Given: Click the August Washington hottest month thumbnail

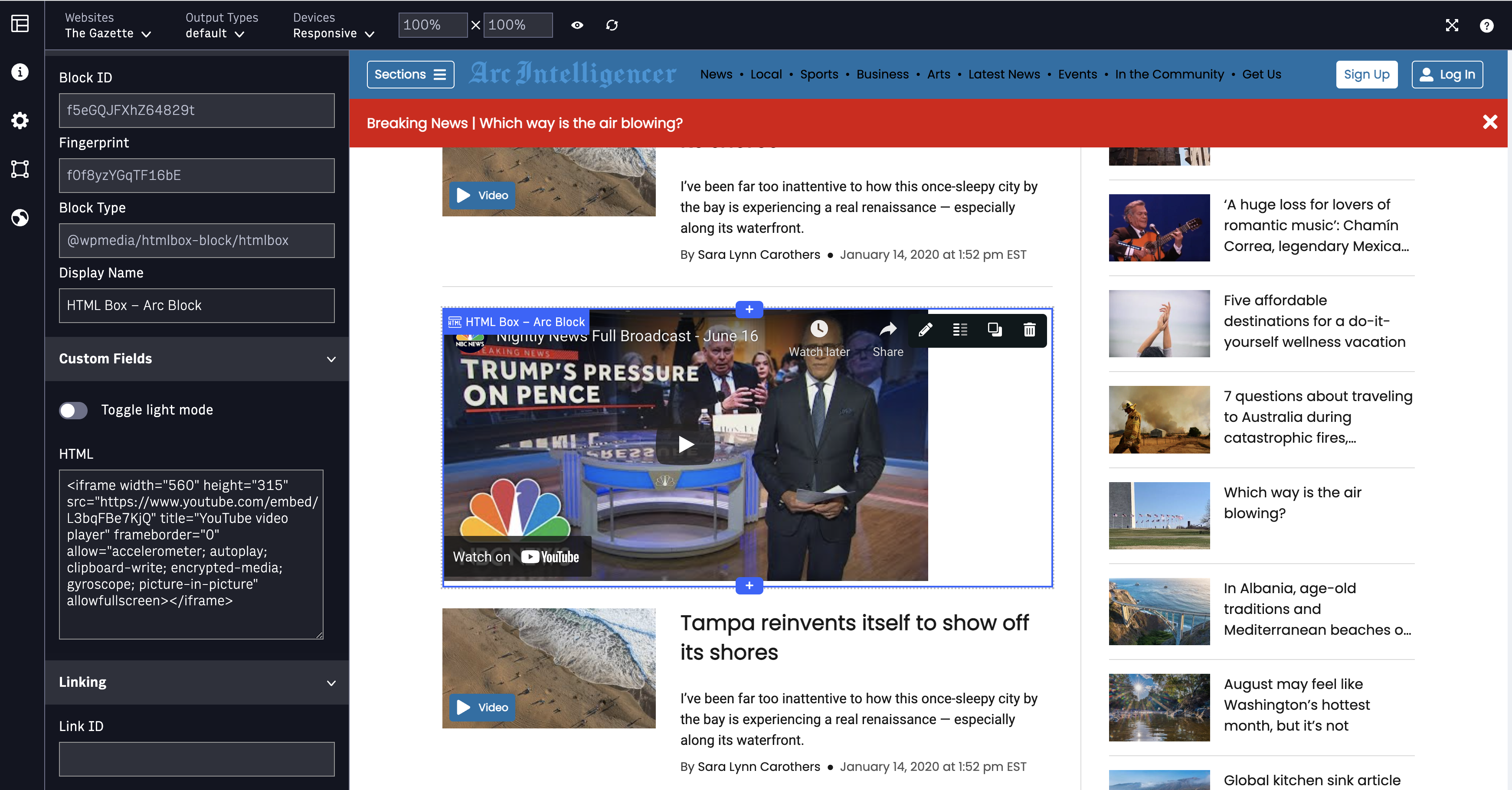Looking at the screenshot, I should 1159,707.
